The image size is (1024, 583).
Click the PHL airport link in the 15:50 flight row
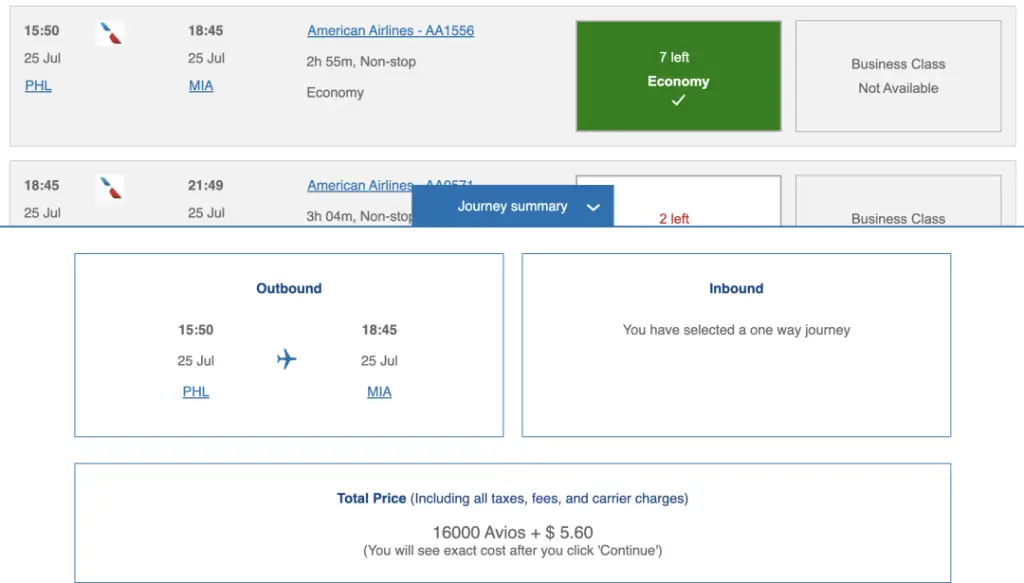[x=38, y=86]
